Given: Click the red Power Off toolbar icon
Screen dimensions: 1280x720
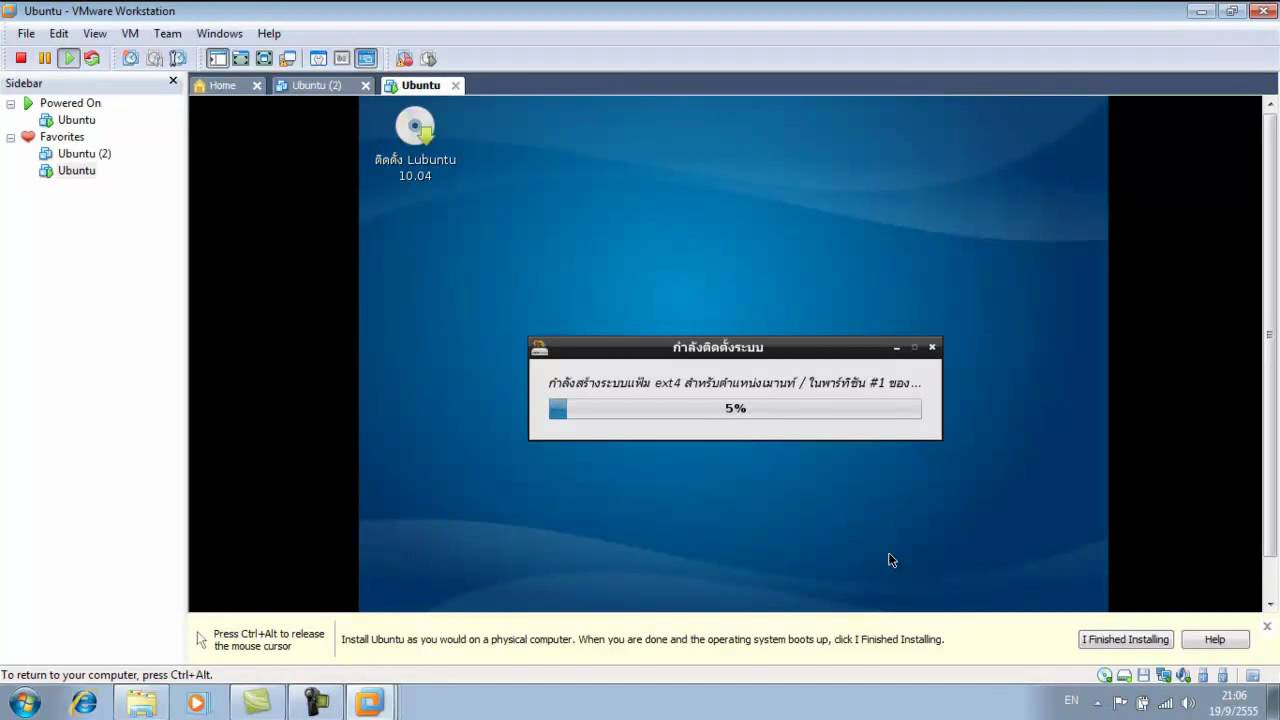Looking at the screenshot, I should (x=21, y=58).
